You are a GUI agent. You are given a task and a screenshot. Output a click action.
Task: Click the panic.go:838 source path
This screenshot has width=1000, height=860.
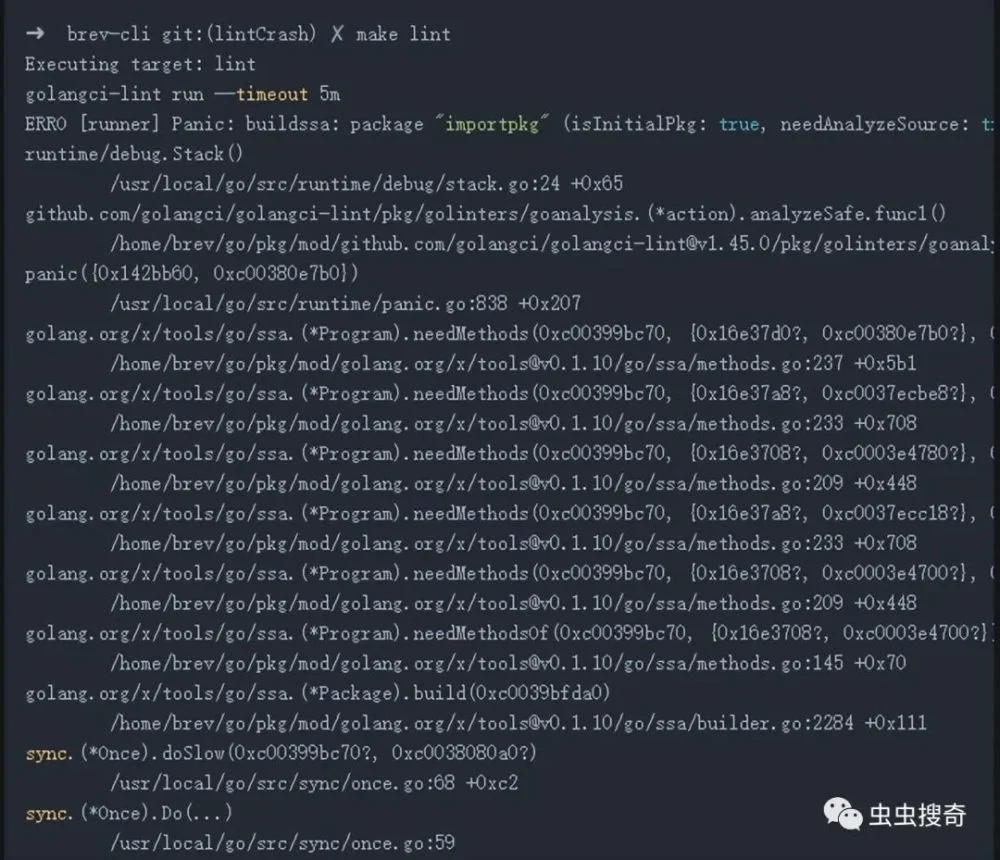[x=346, y=304]
